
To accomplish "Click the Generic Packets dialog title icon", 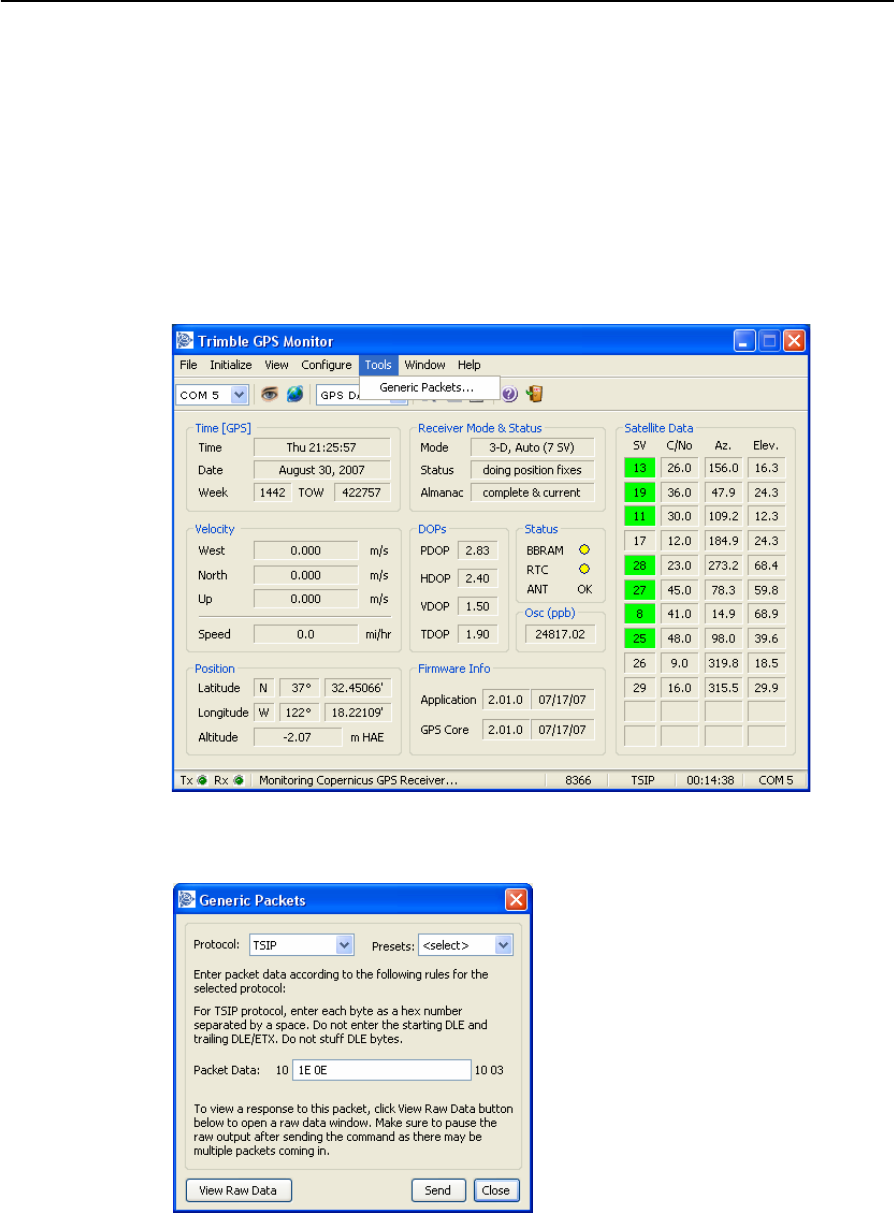I will pos(187,899).
